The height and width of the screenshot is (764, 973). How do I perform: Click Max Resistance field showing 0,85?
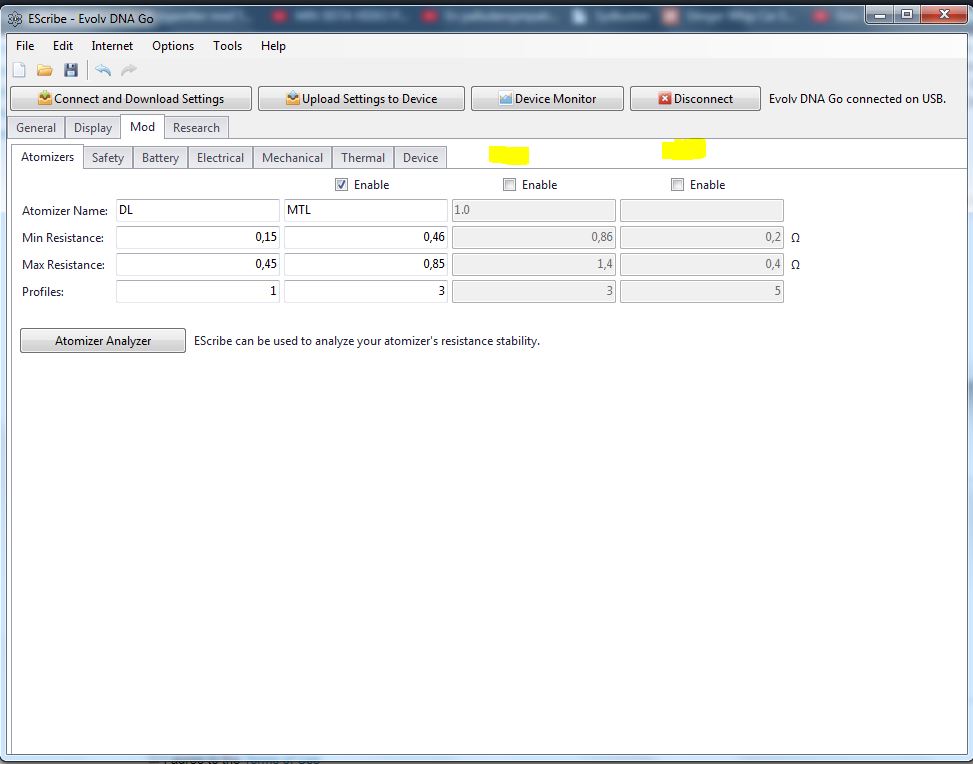click(365, 264)
